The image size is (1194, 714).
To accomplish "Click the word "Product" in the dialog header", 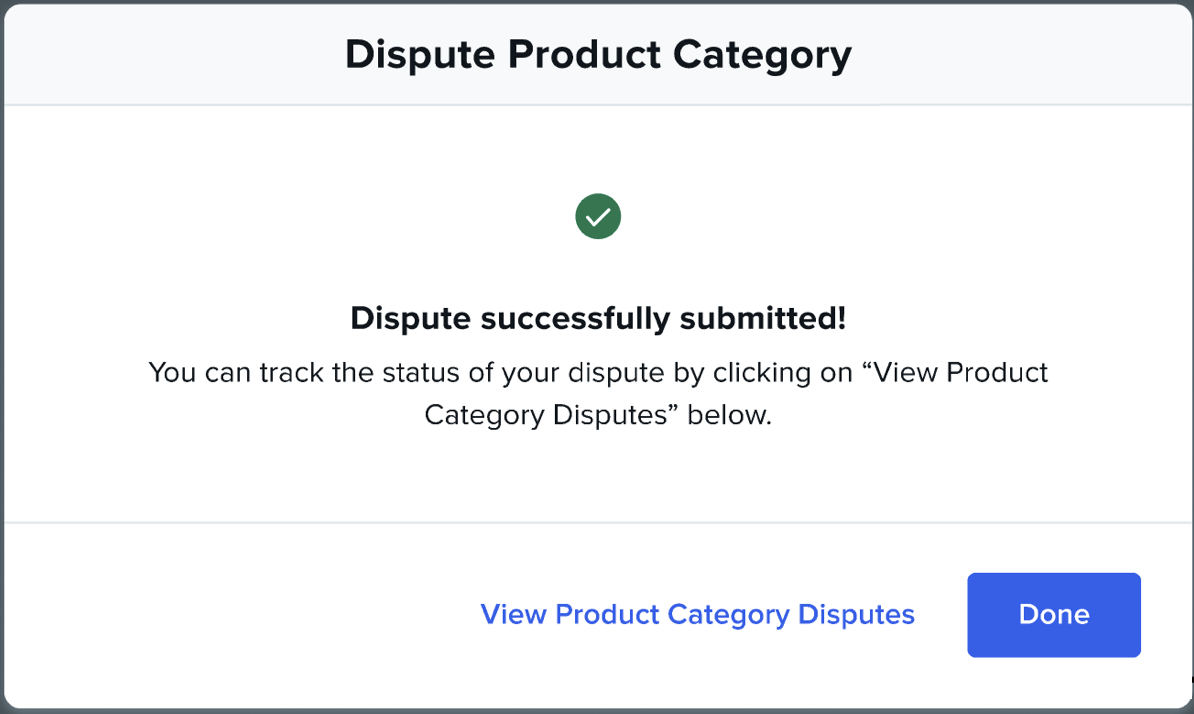I will coord(584,55).
